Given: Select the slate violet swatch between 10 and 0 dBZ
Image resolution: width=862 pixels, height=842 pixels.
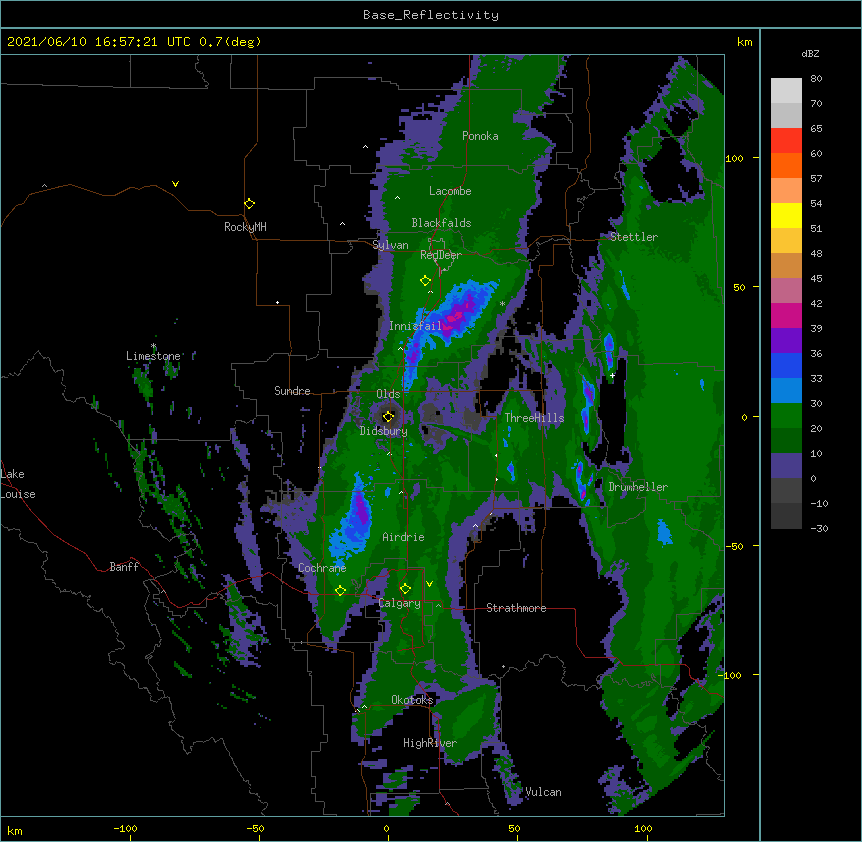Looking at the screenshot, I should (x=786, y=466).
